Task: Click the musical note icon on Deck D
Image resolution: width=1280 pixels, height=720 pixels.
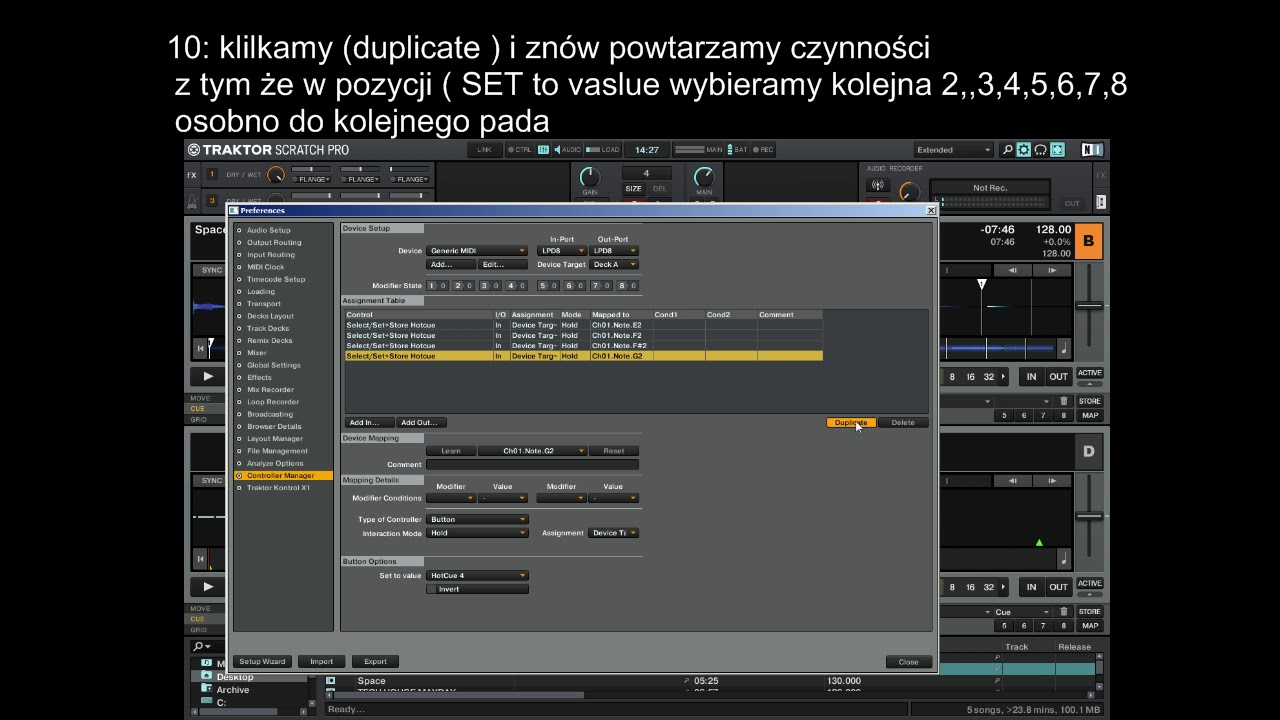Action: (1063, 559)
